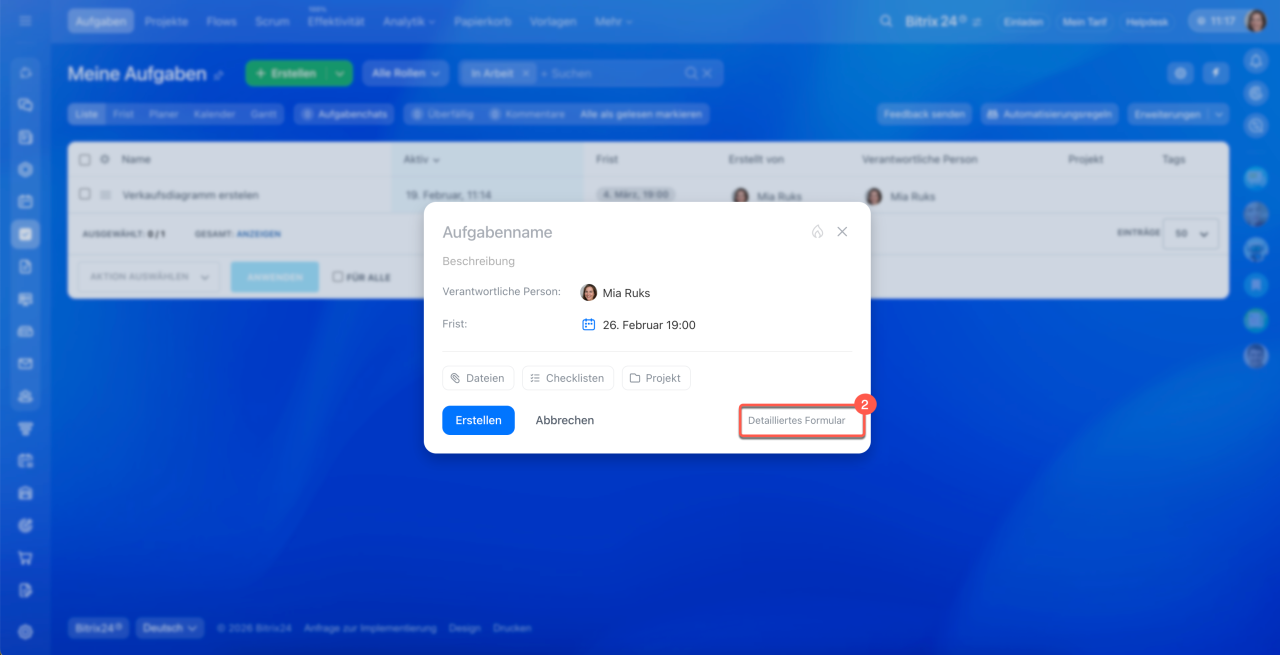Image resolution: width=1280 pixels, height=655 pixels.
Task: Select the Gantt view tab
Action: pyautogui.click(x=264, y=114)
